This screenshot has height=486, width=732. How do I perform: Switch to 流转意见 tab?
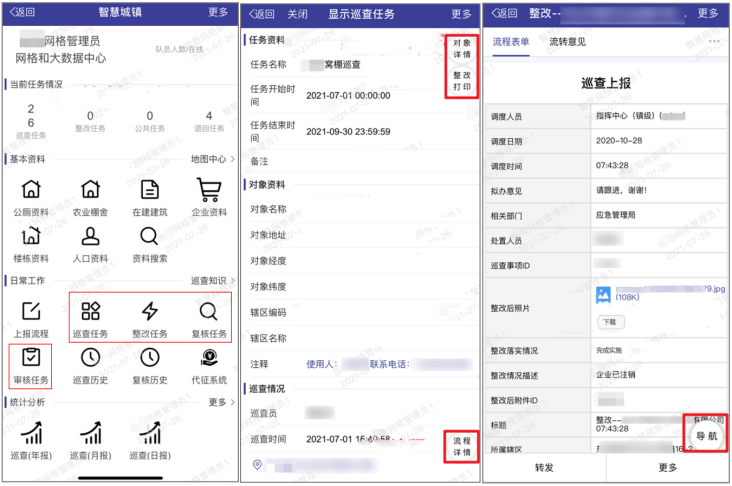click(567, 42)
